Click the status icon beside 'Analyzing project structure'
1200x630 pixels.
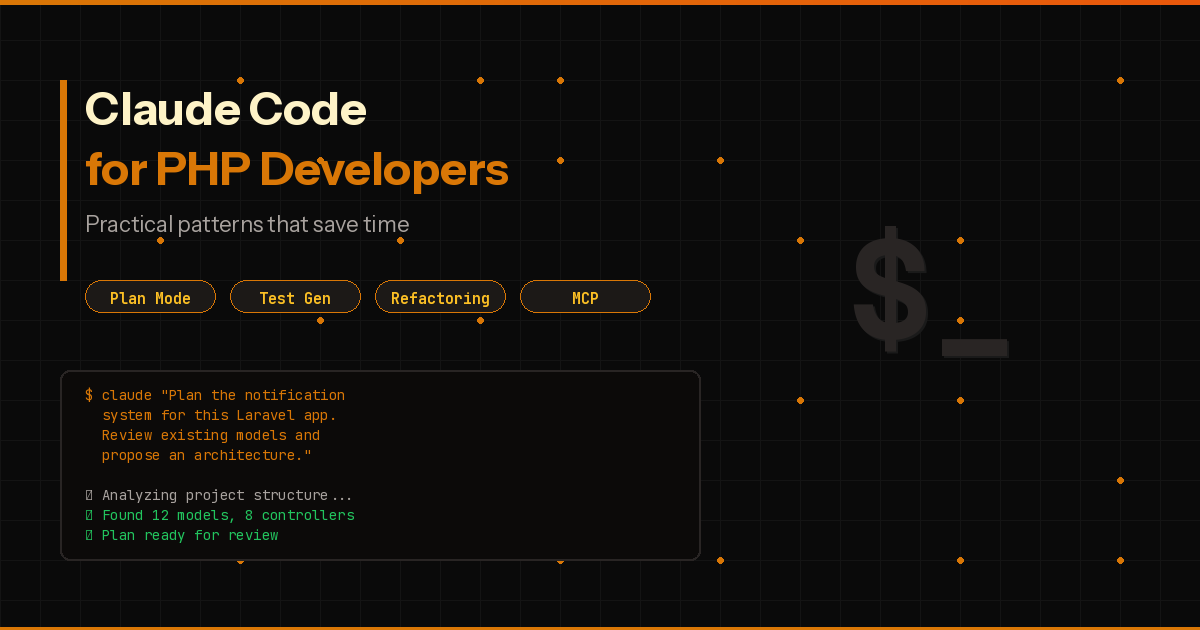[88, 495]
